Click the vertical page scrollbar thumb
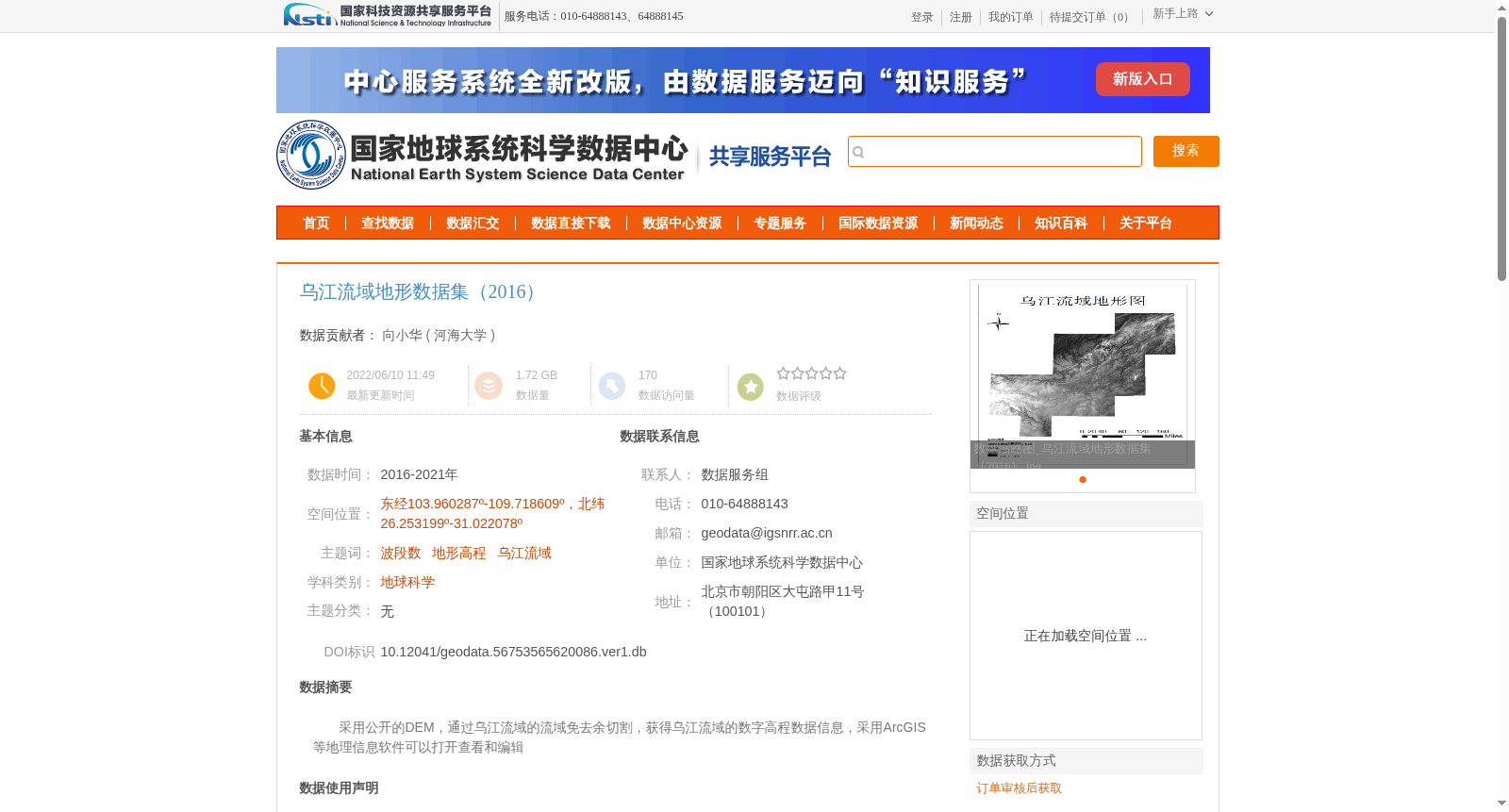 1501,148
